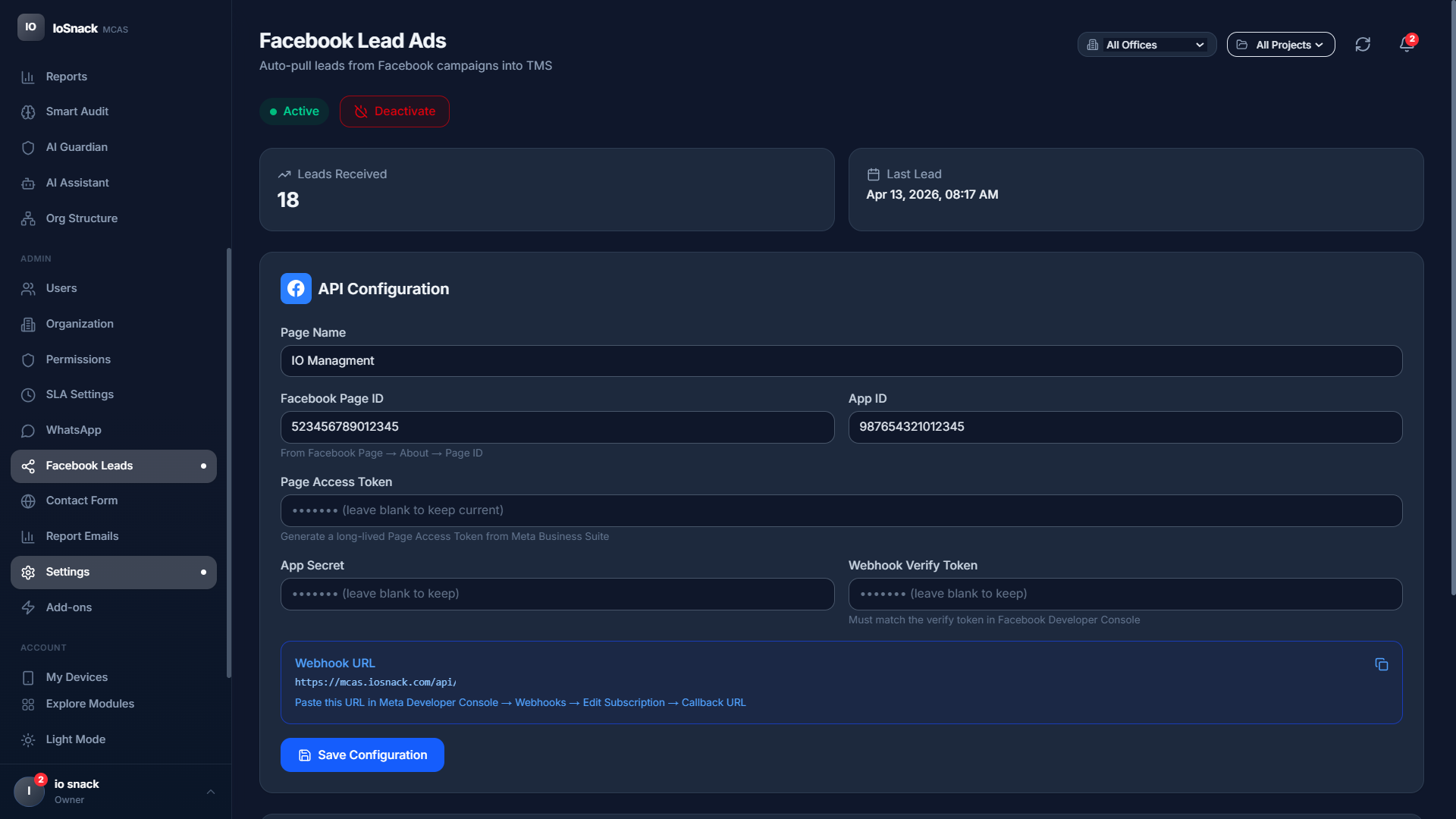Click the Smart Audit brain icon

28,111
